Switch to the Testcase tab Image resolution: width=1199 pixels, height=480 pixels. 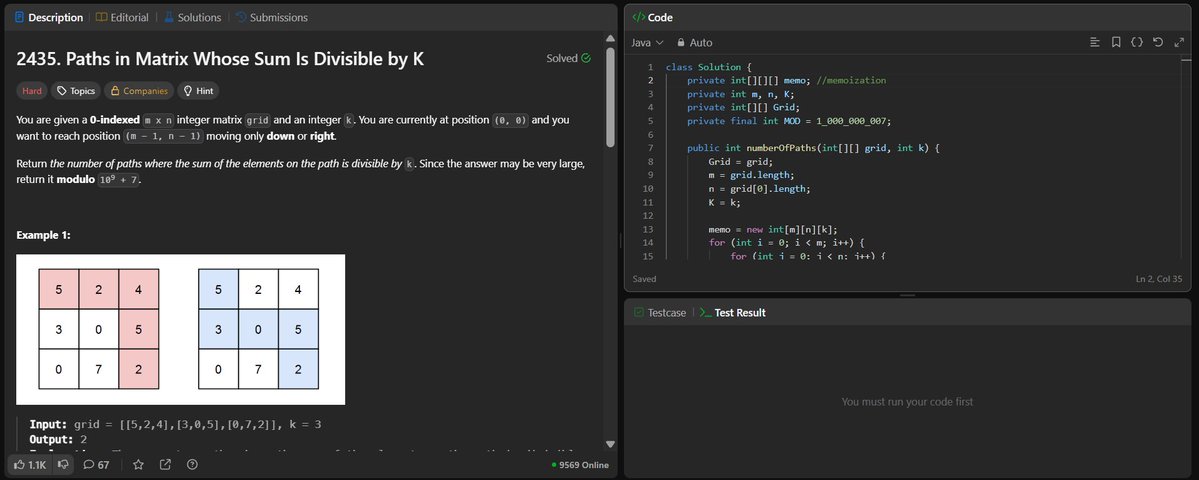pos(659,313)
